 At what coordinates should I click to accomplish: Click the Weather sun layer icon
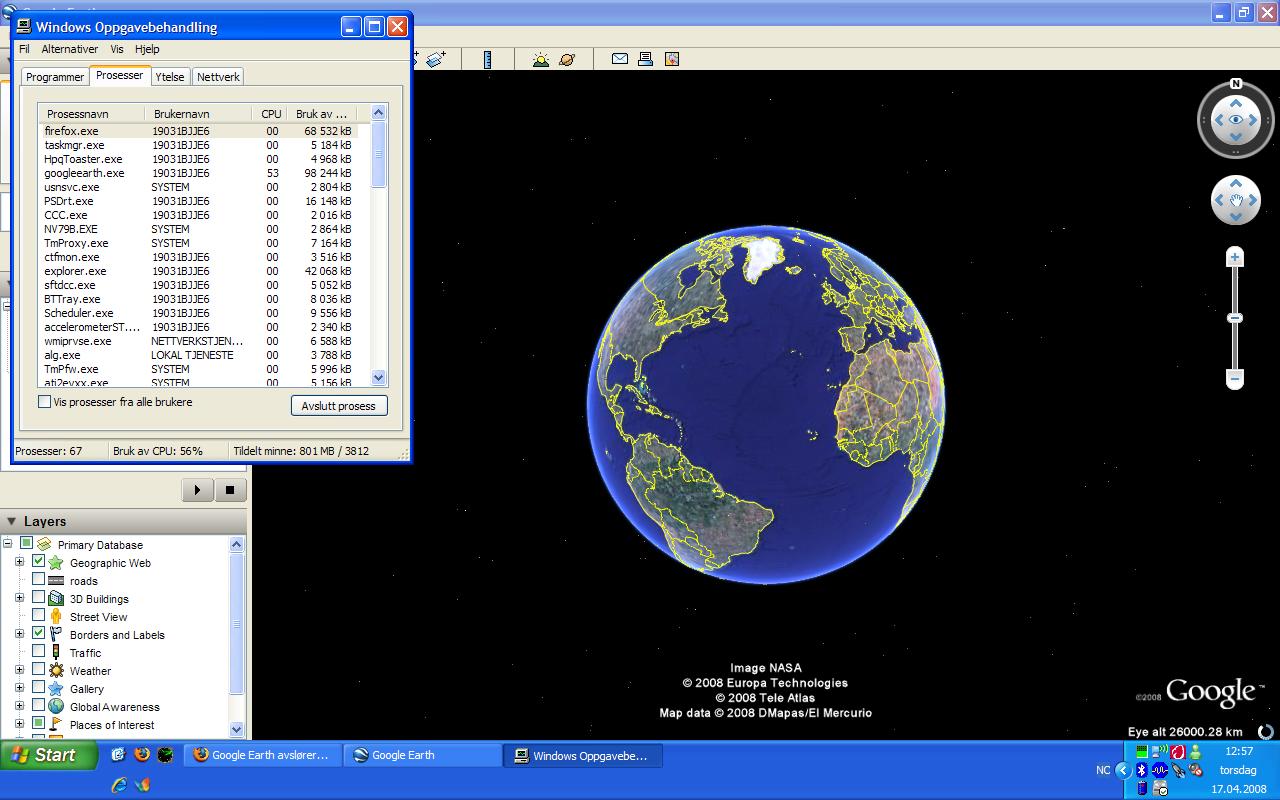(56, 671)
